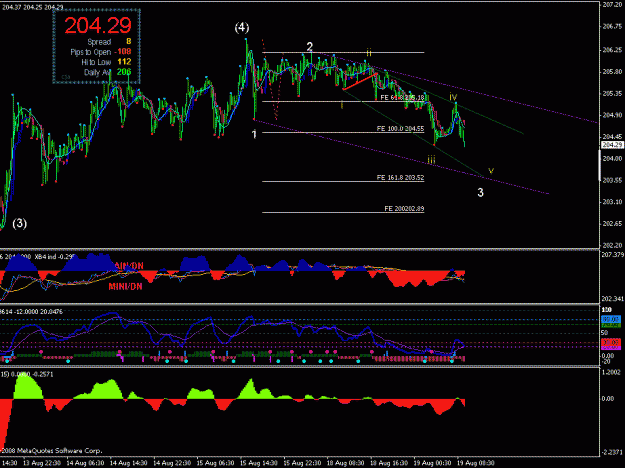
Task: Select the Hi to Low label
Action: pyautogui.click(x=96, y=62)
